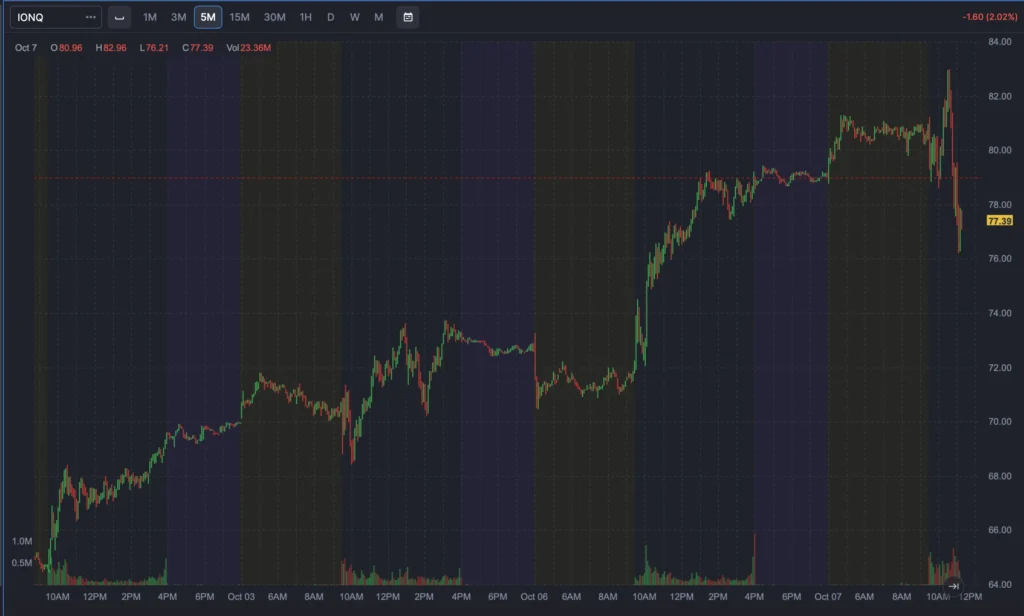Click the 80.00 price axis label
The width and height of the screenshot is (1024, 616).
click(x=1000, y=151)
